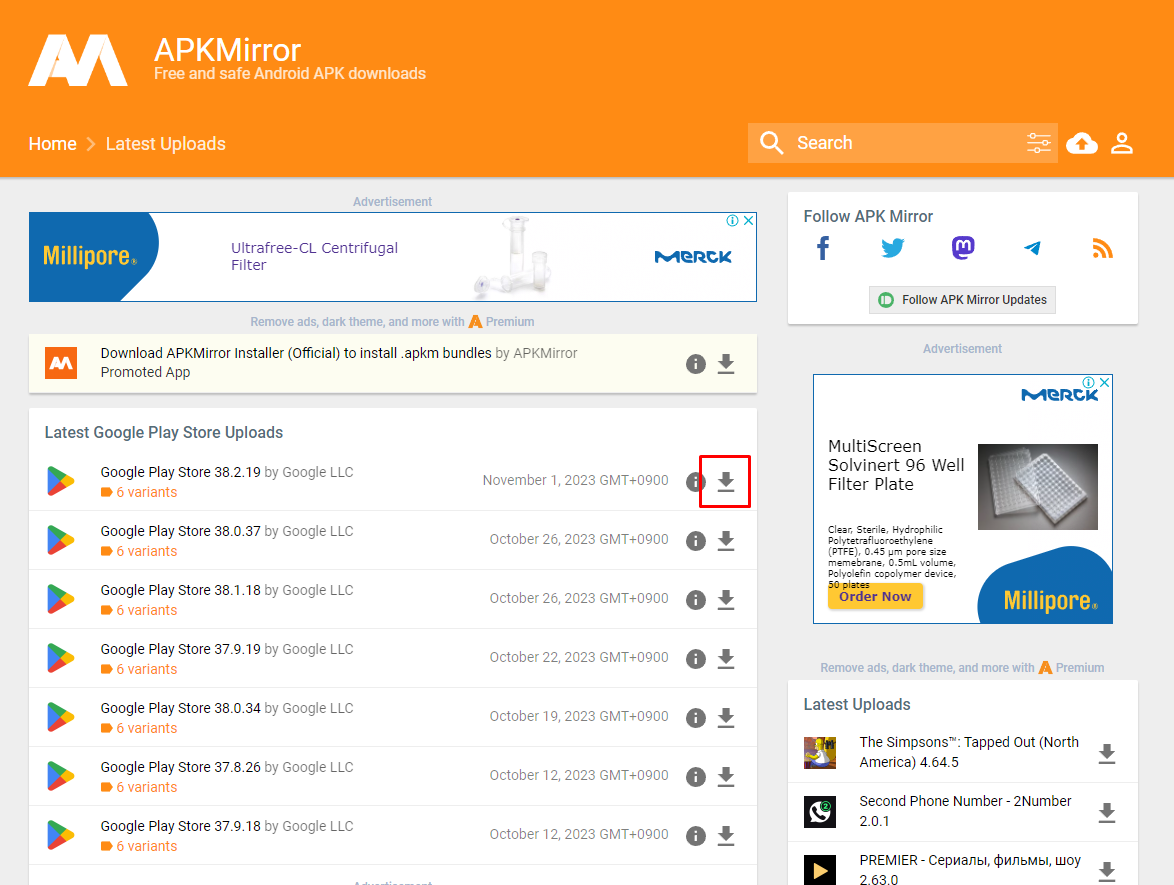1174x885 pixels.
Task: Open Google Play Store 38.2.19 page
Action: click(180, 472)
